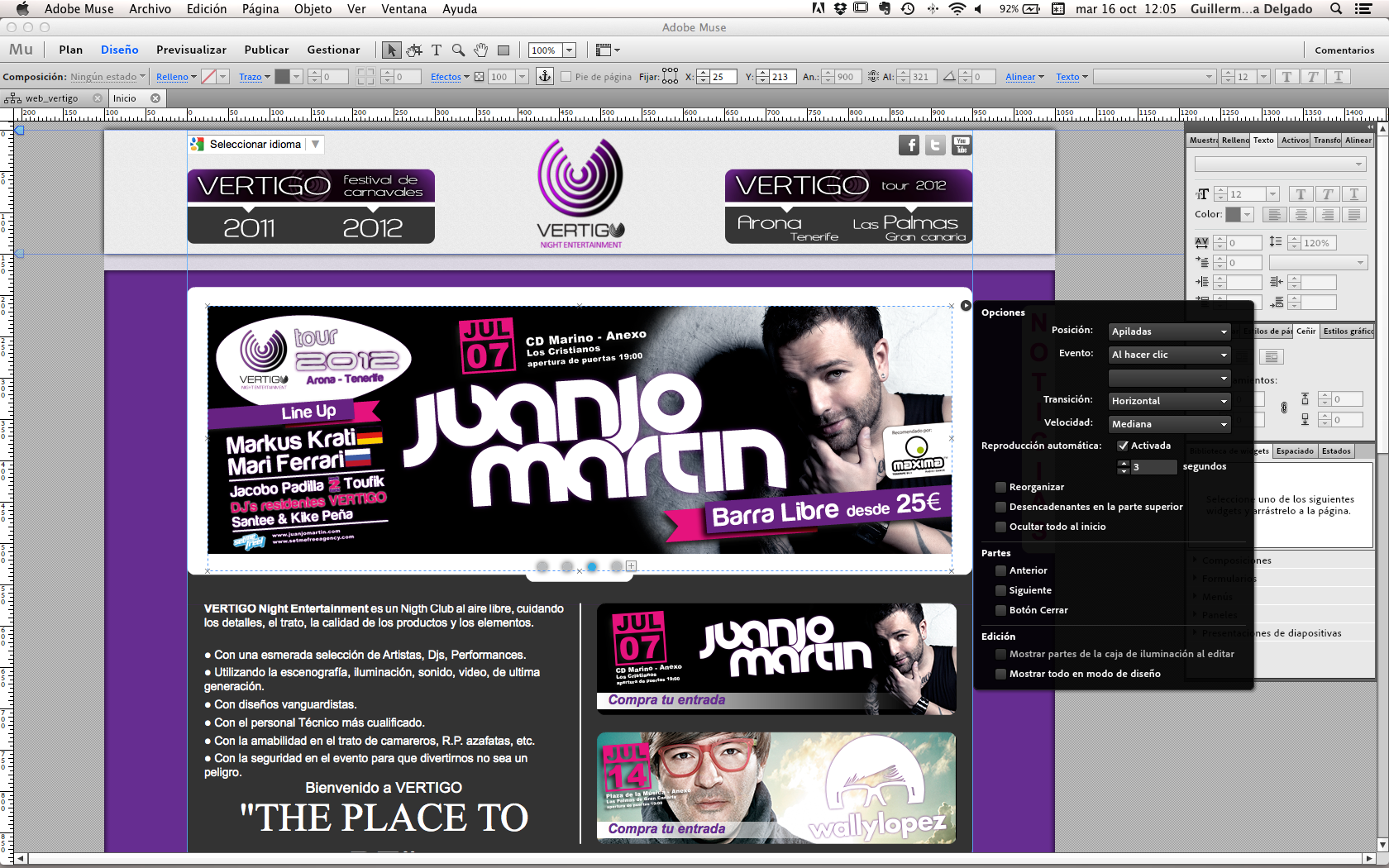Select the Crop tool
Viewport: 1389px width, 868px height.
(x=414, y=50)
